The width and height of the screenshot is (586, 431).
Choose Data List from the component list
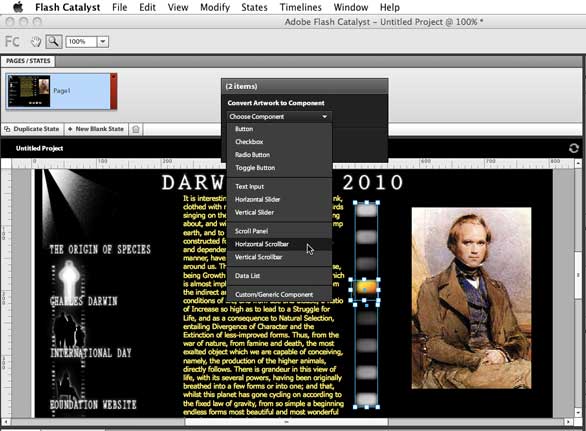tap(279, 276)
